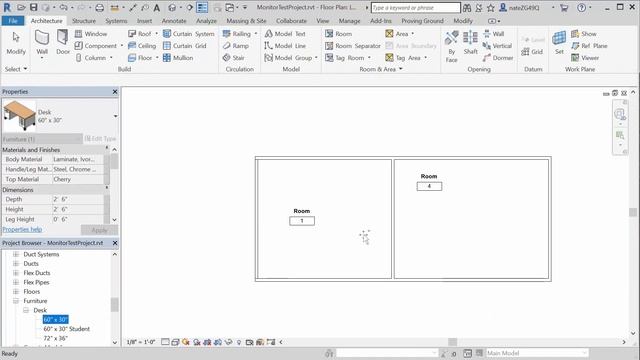Image resolution: width=640 pixels, height=360 pixels.
Task: Select the Tag Room tool
Action: (x=344, y=58)
